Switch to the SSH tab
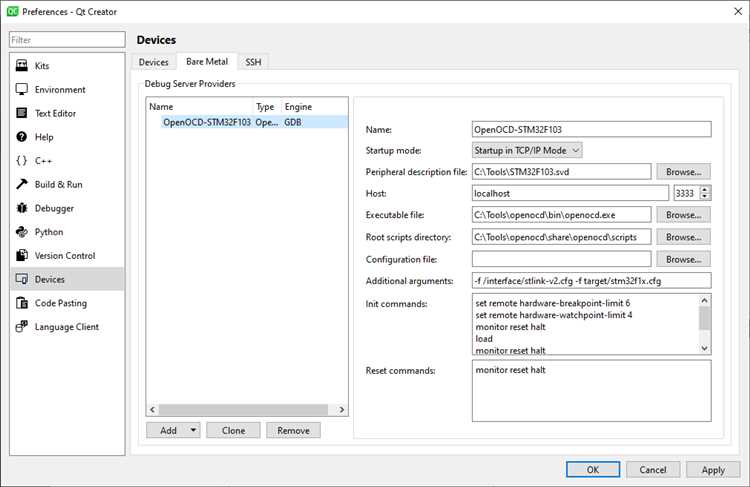This screenshot has width=750, height=487. pos(253,62)
